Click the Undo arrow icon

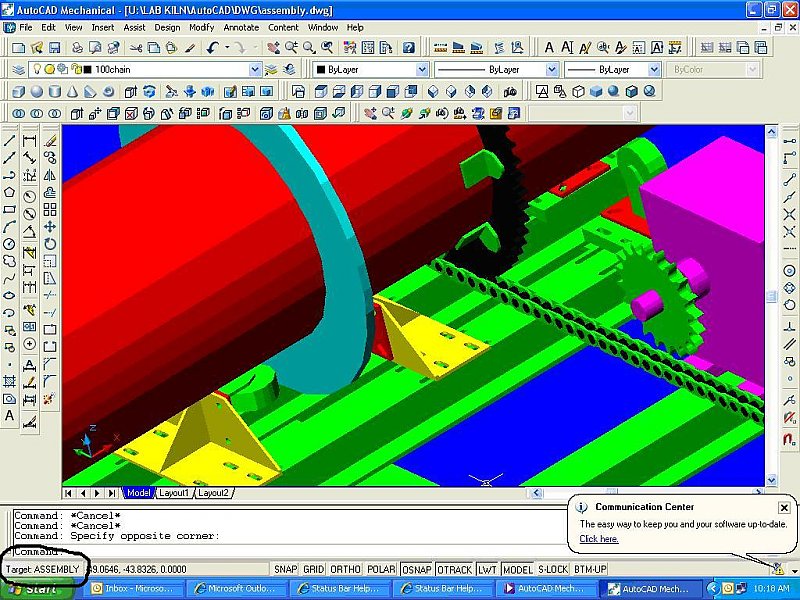pos(212,47)
